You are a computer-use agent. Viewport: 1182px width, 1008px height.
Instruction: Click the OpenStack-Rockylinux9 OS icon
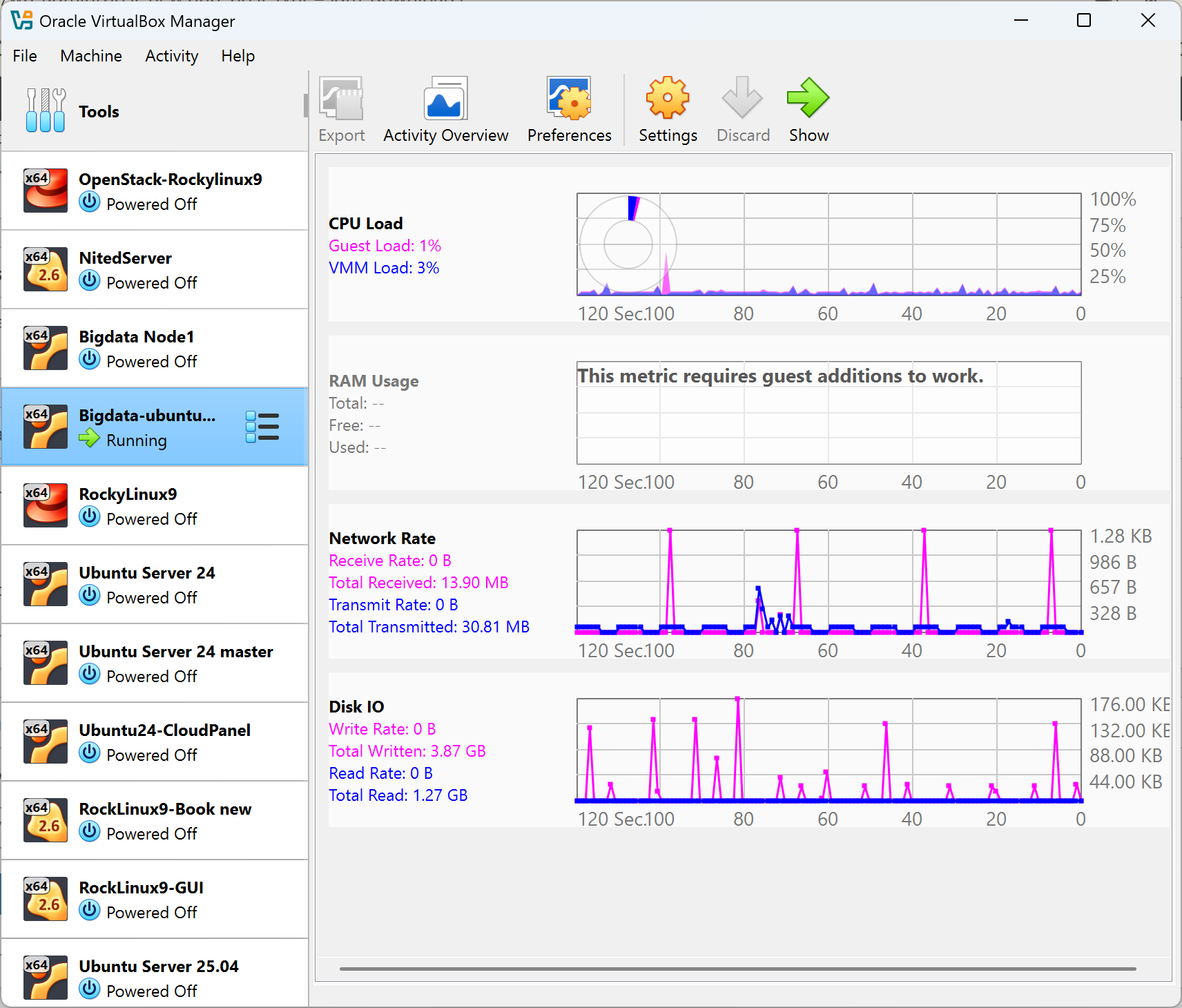coord(46,191)
